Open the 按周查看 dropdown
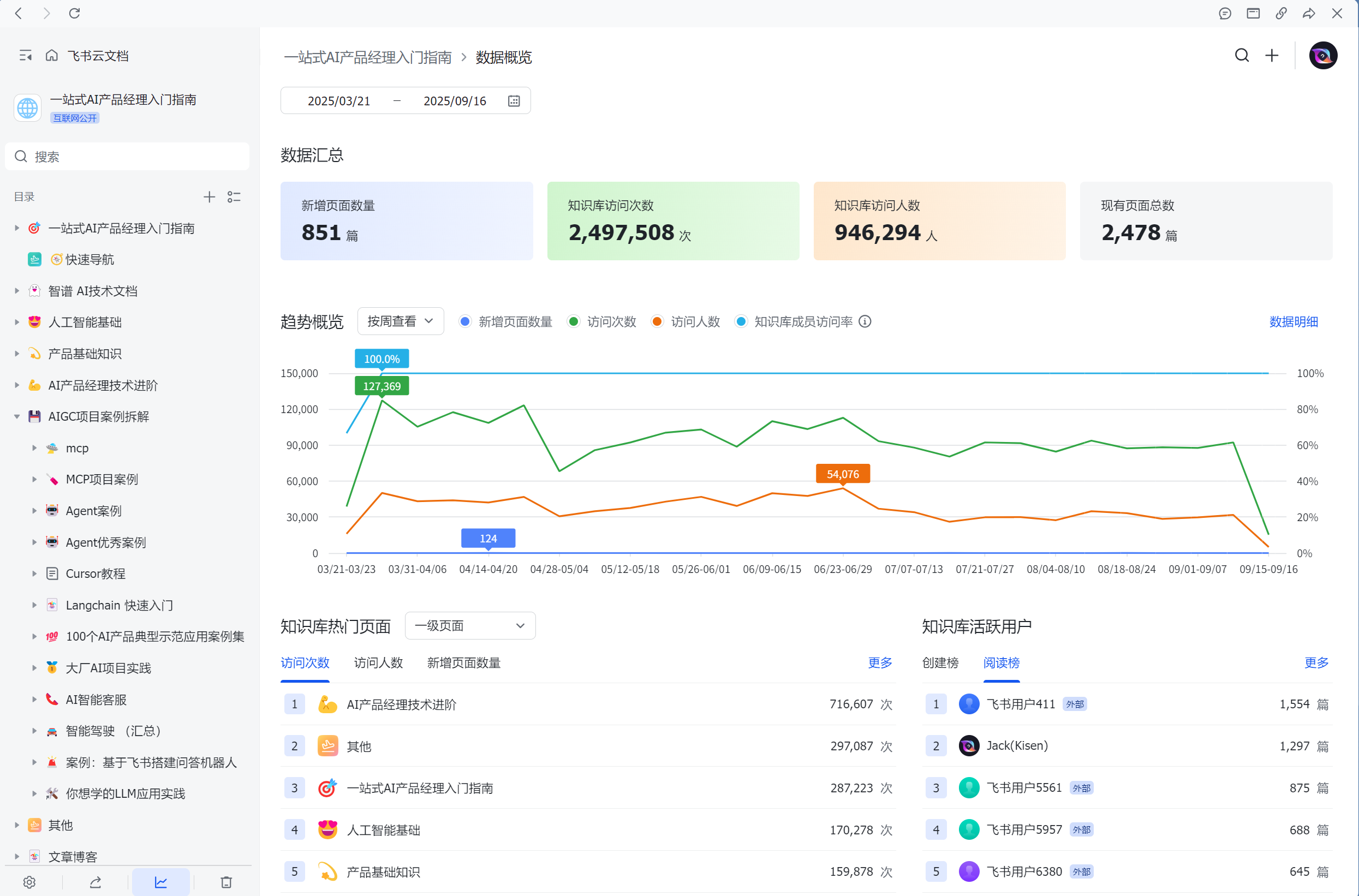Viewport: 1359px width, 896px height. [x=400, y=321]
